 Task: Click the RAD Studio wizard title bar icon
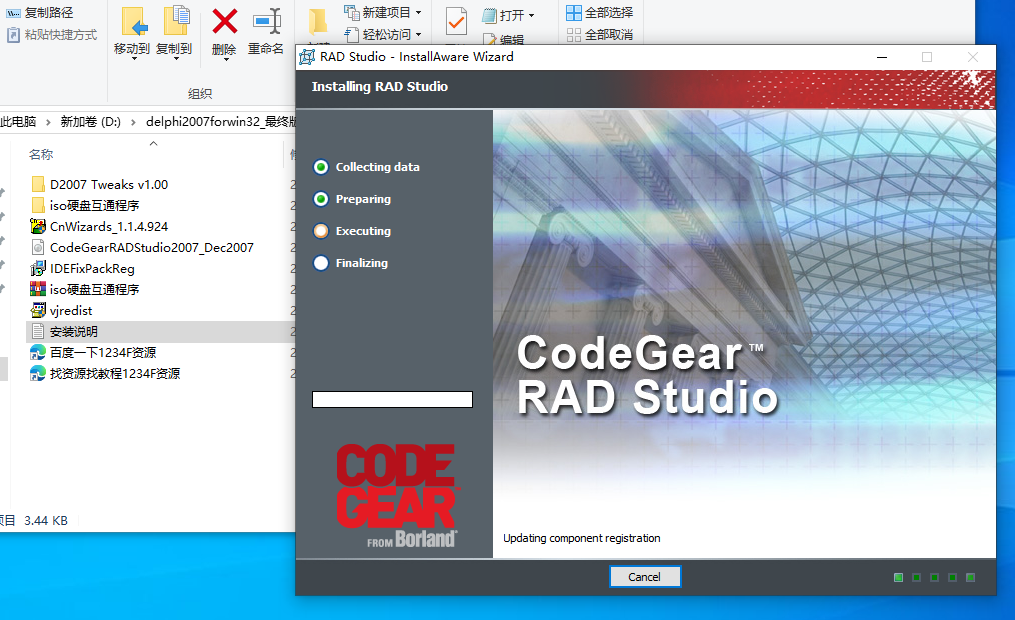pyautogui.click(x=307, y=57)
